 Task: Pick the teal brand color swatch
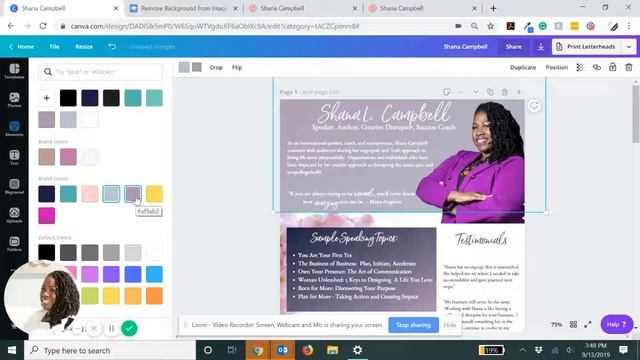tap(68, 194)
